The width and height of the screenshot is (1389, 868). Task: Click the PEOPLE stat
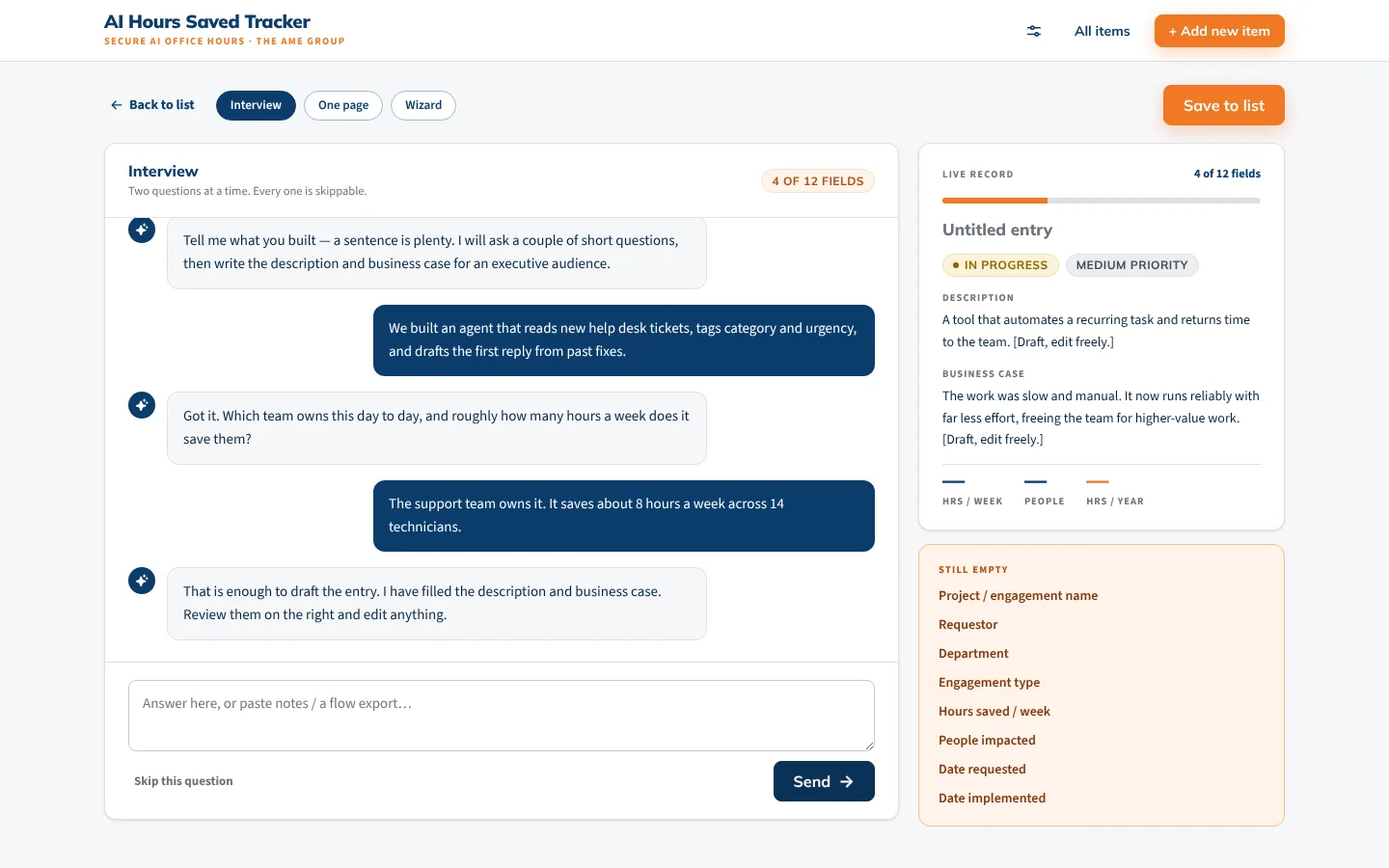point(1045,492)
